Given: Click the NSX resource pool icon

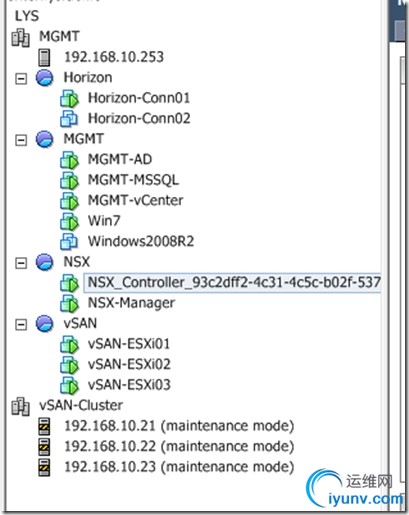Looking at the screenshot, I should click(45, 262).
